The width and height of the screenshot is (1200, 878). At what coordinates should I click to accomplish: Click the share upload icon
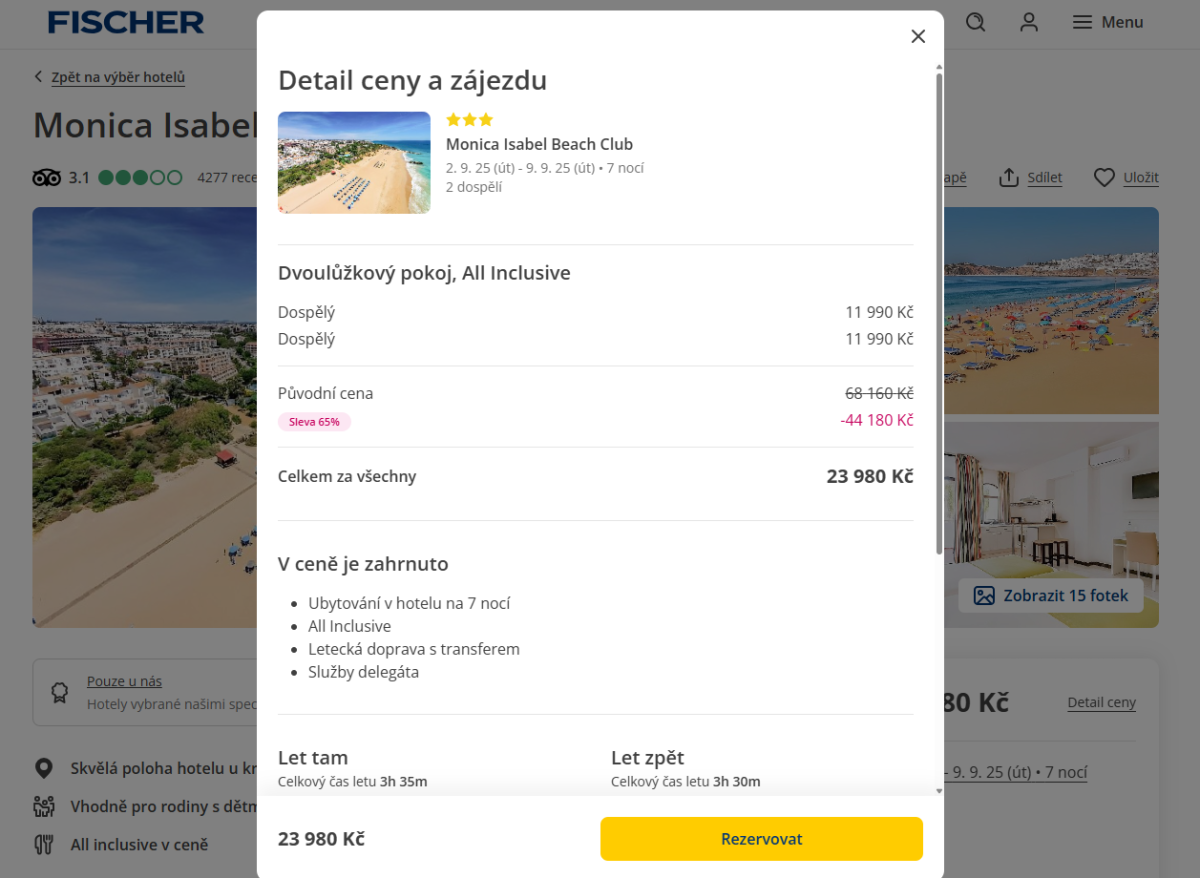click(1009, 178)
